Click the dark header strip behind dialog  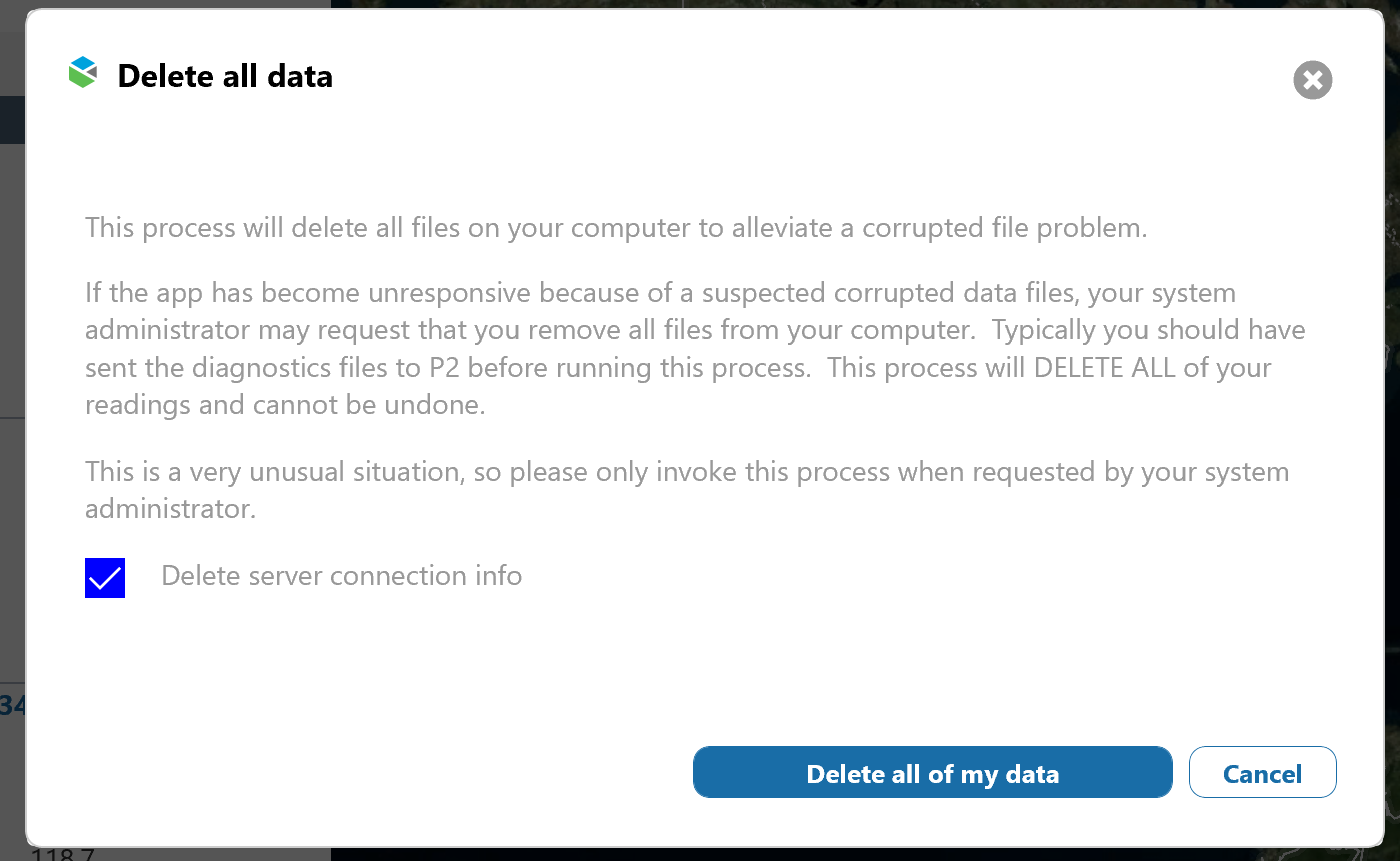12,120
